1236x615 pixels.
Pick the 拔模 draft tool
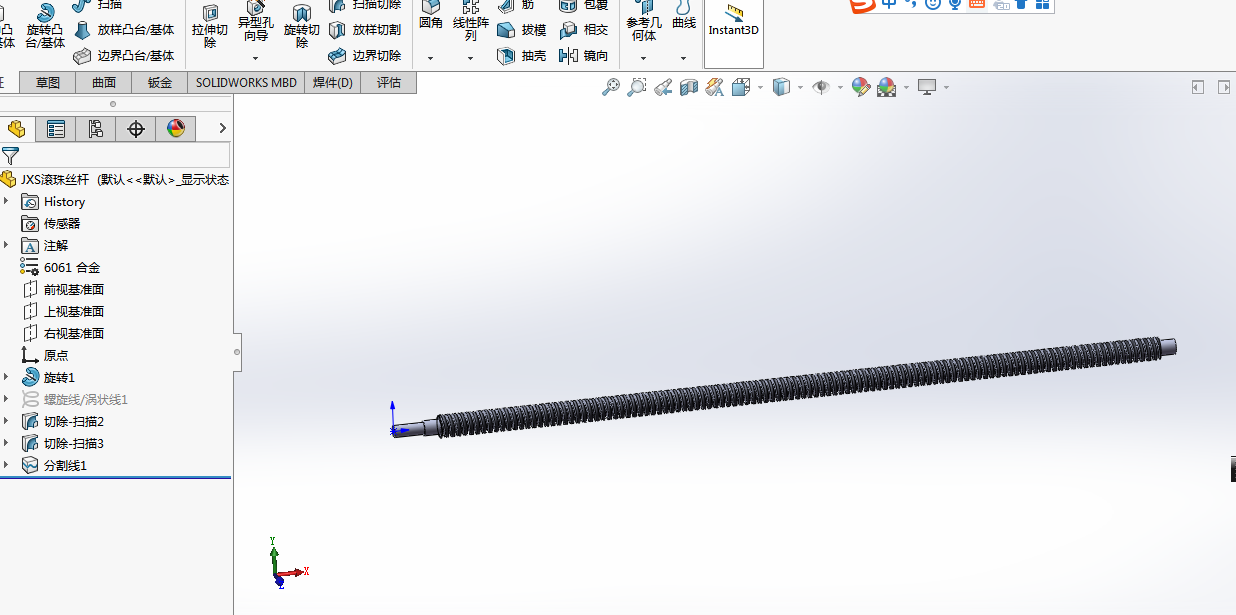click(x=523, y=30)
